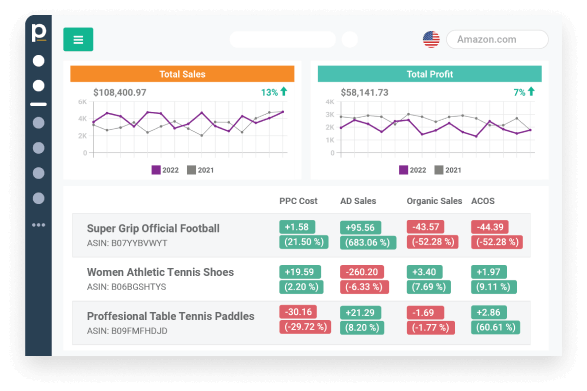
Task: Open Women Athletic Tennis Shoes product
Action: coord(160,272)
